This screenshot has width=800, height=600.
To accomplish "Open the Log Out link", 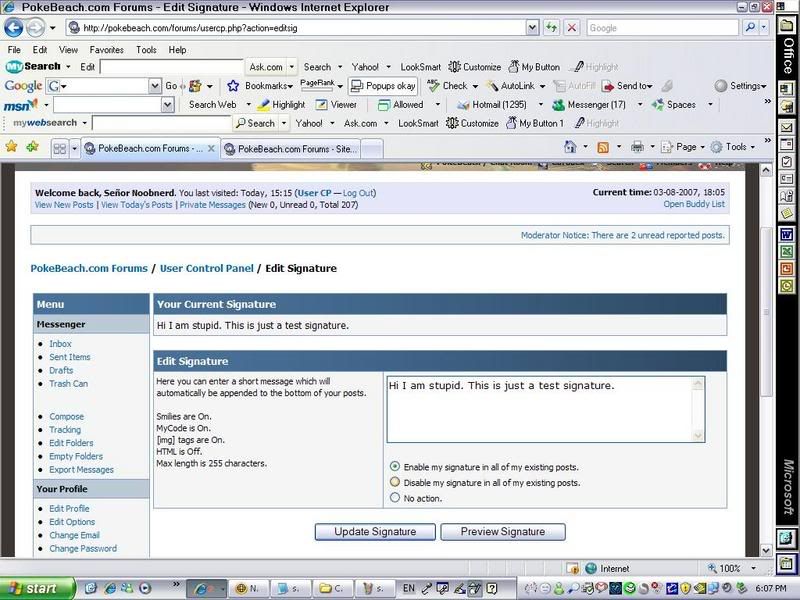I will 358,193.
